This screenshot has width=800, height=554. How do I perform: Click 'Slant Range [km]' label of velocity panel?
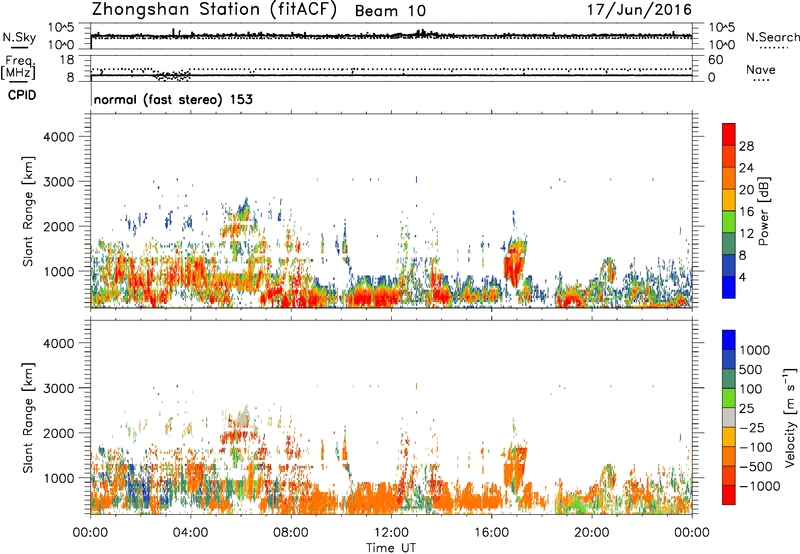click(x=28, y=417)
